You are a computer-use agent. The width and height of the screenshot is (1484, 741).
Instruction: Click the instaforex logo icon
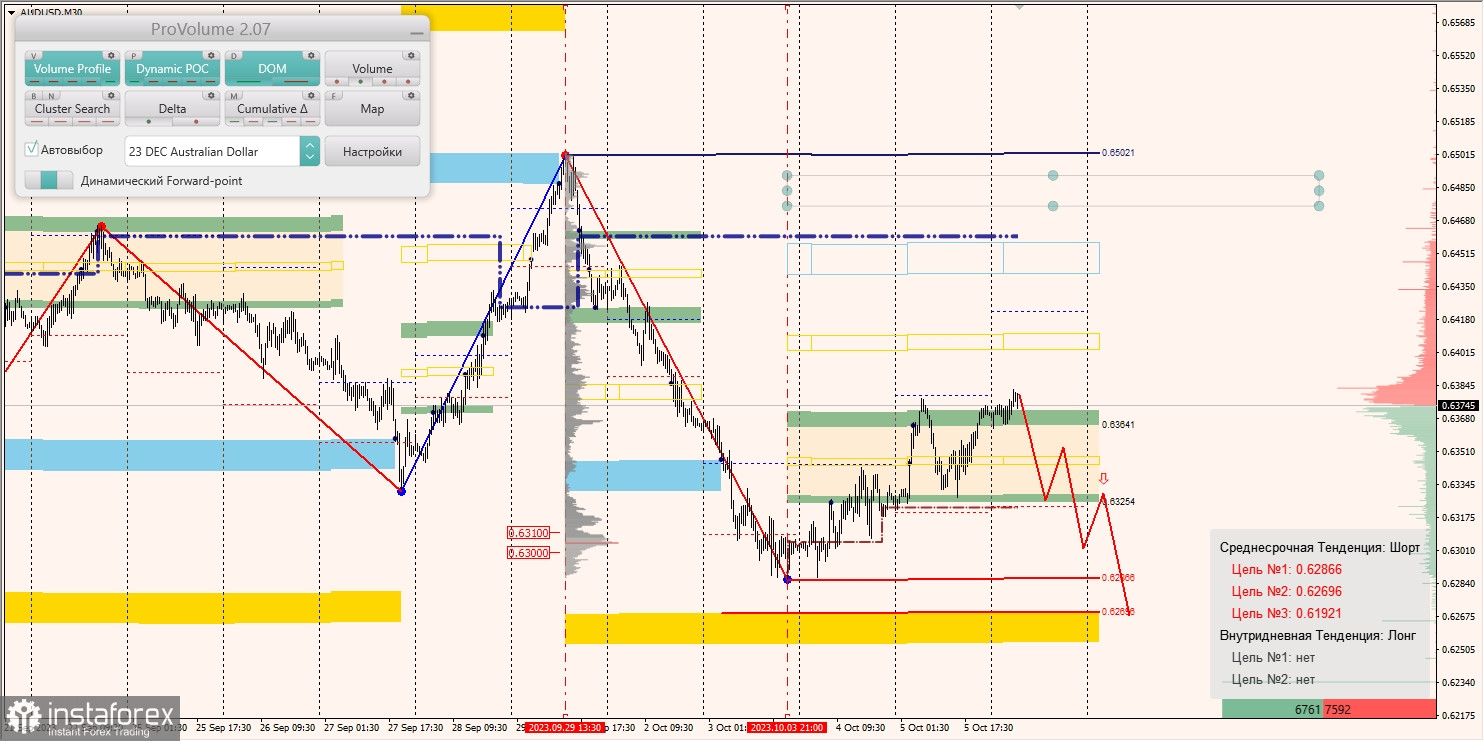23,717
